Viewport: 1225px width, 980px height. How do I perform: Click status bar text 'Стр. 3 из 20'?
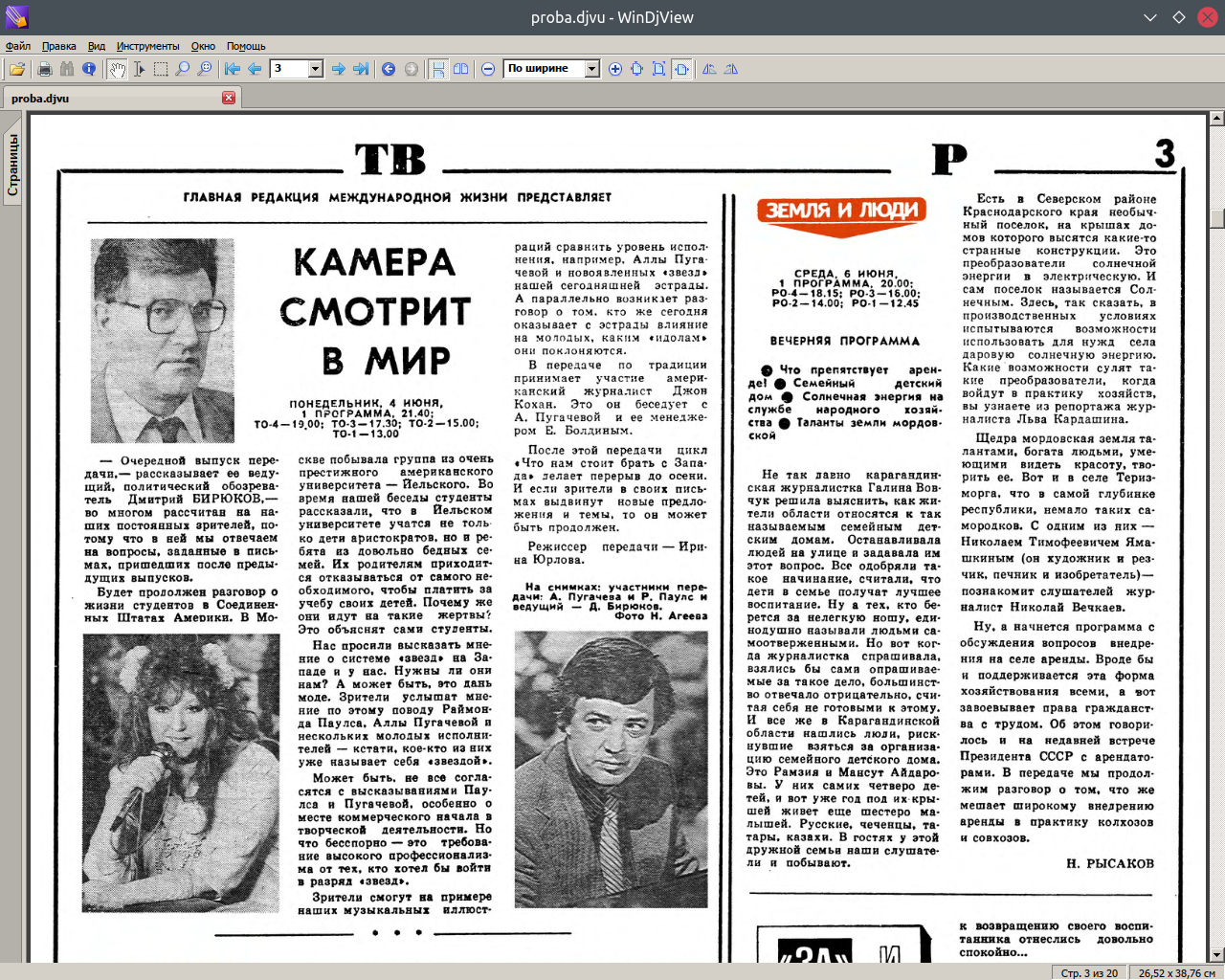1089,972
